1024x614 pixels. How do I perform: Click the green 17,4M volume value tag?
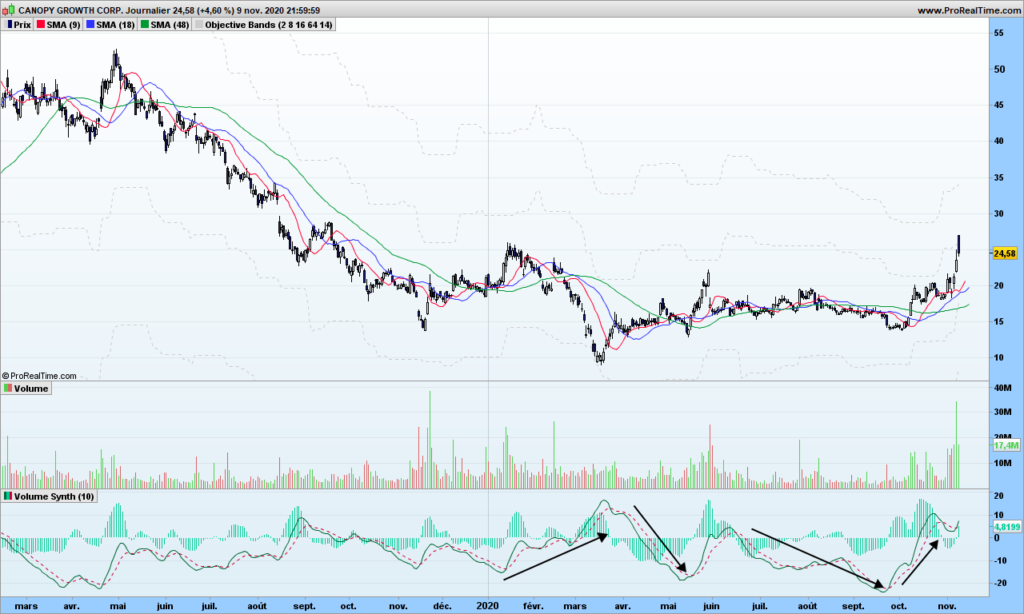[x=1006, y=445]
